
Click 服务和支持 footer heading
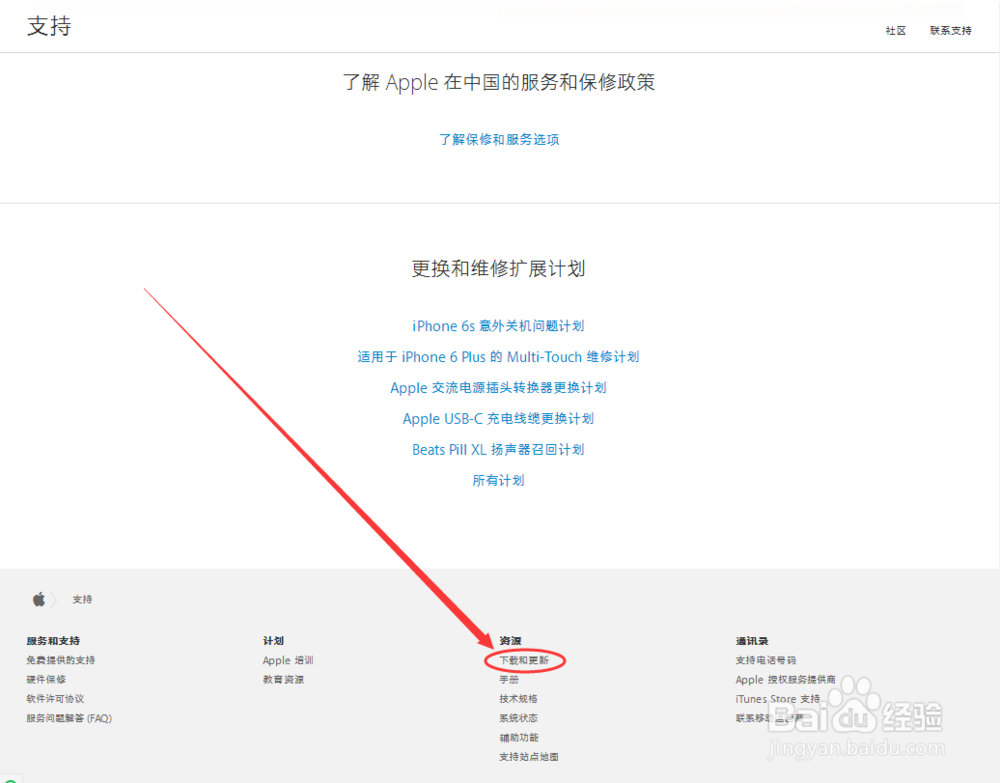(x=53, y=641)
